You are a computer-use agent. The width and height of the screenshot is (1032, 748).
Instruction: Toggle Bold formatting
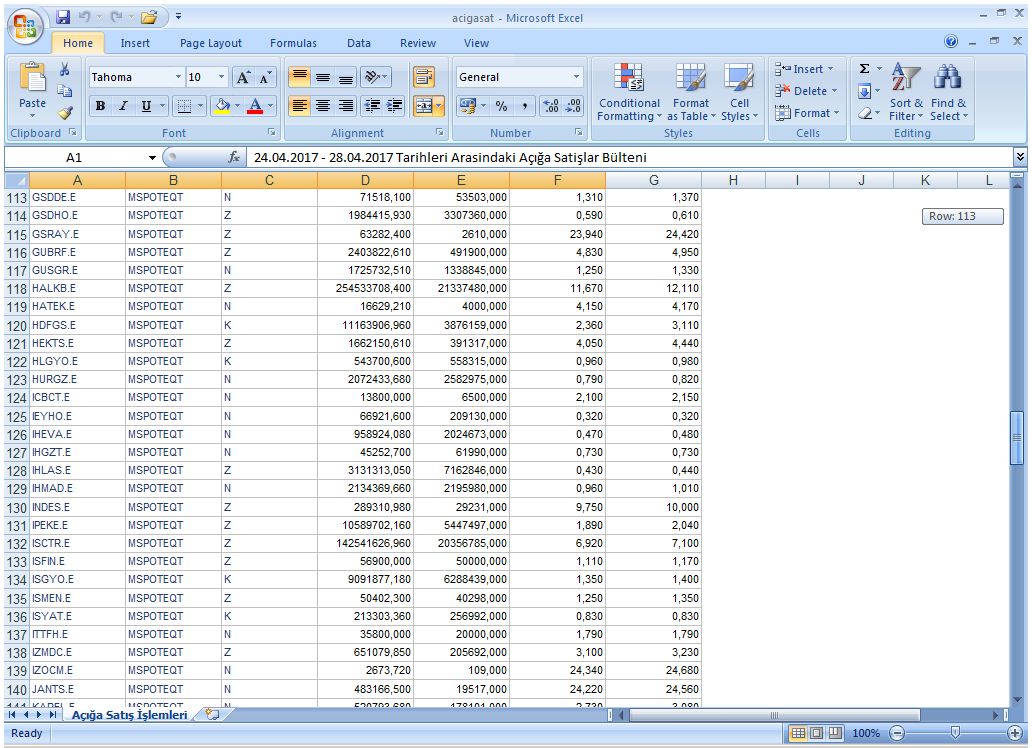click(x=100, y=106)
